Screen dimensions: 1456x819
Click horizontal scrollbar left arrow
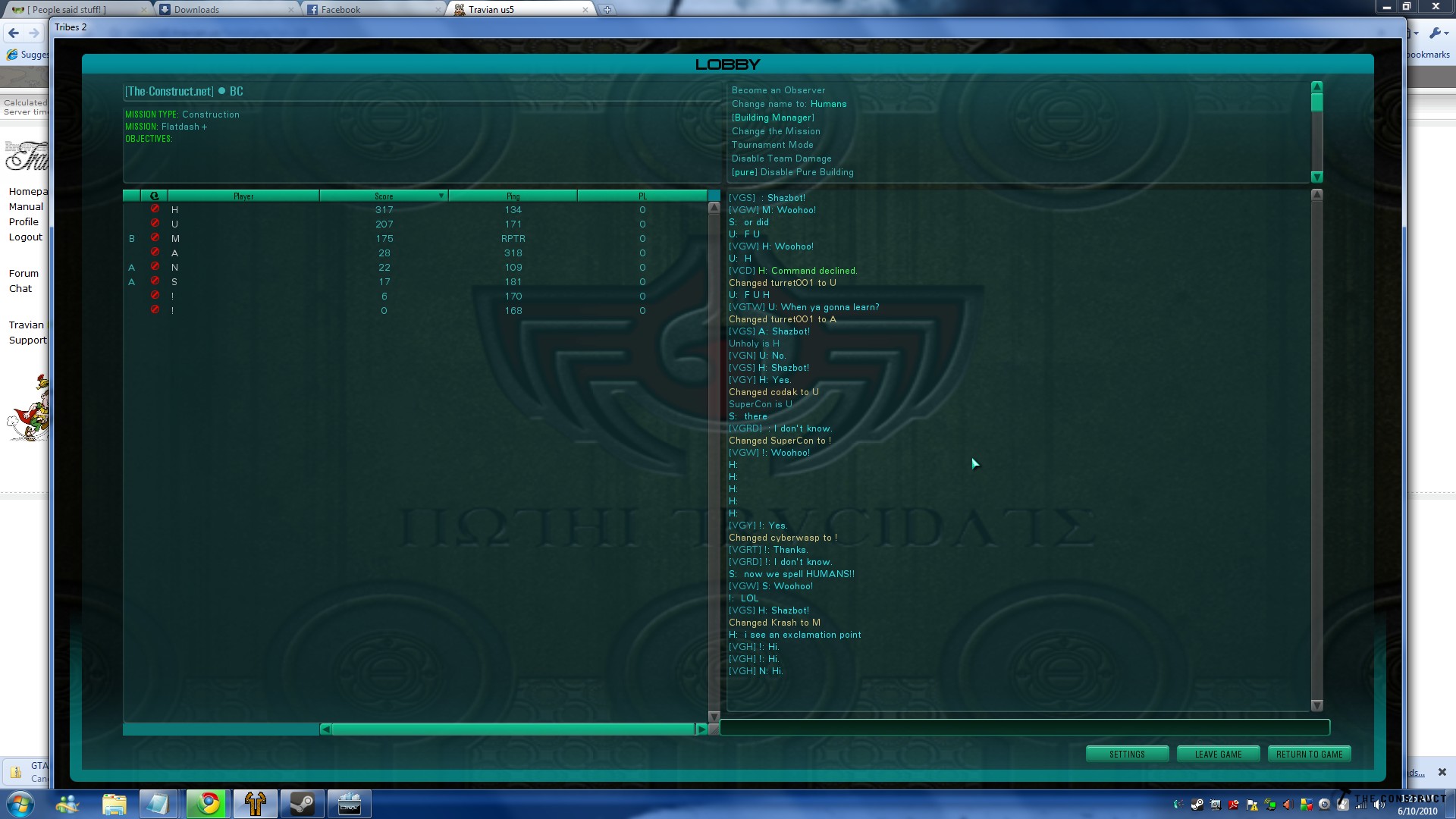tap(325, 729)
